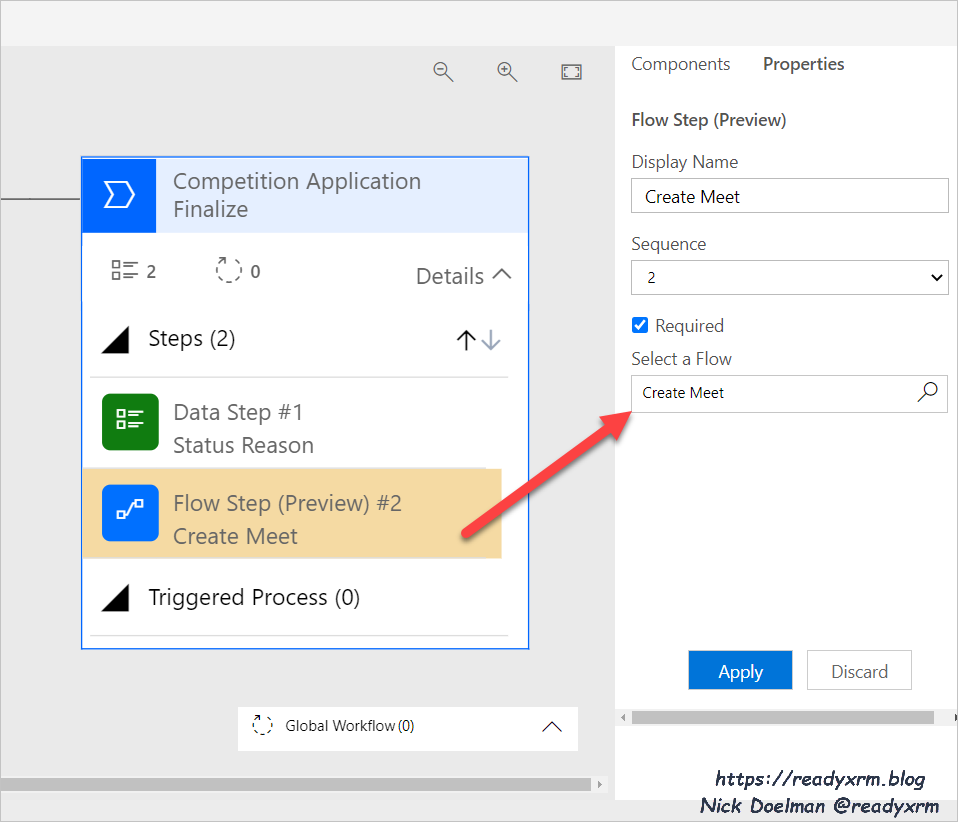Click the Competition Application Finalize process icon
The image size is (958, 822).
point(118,195)
